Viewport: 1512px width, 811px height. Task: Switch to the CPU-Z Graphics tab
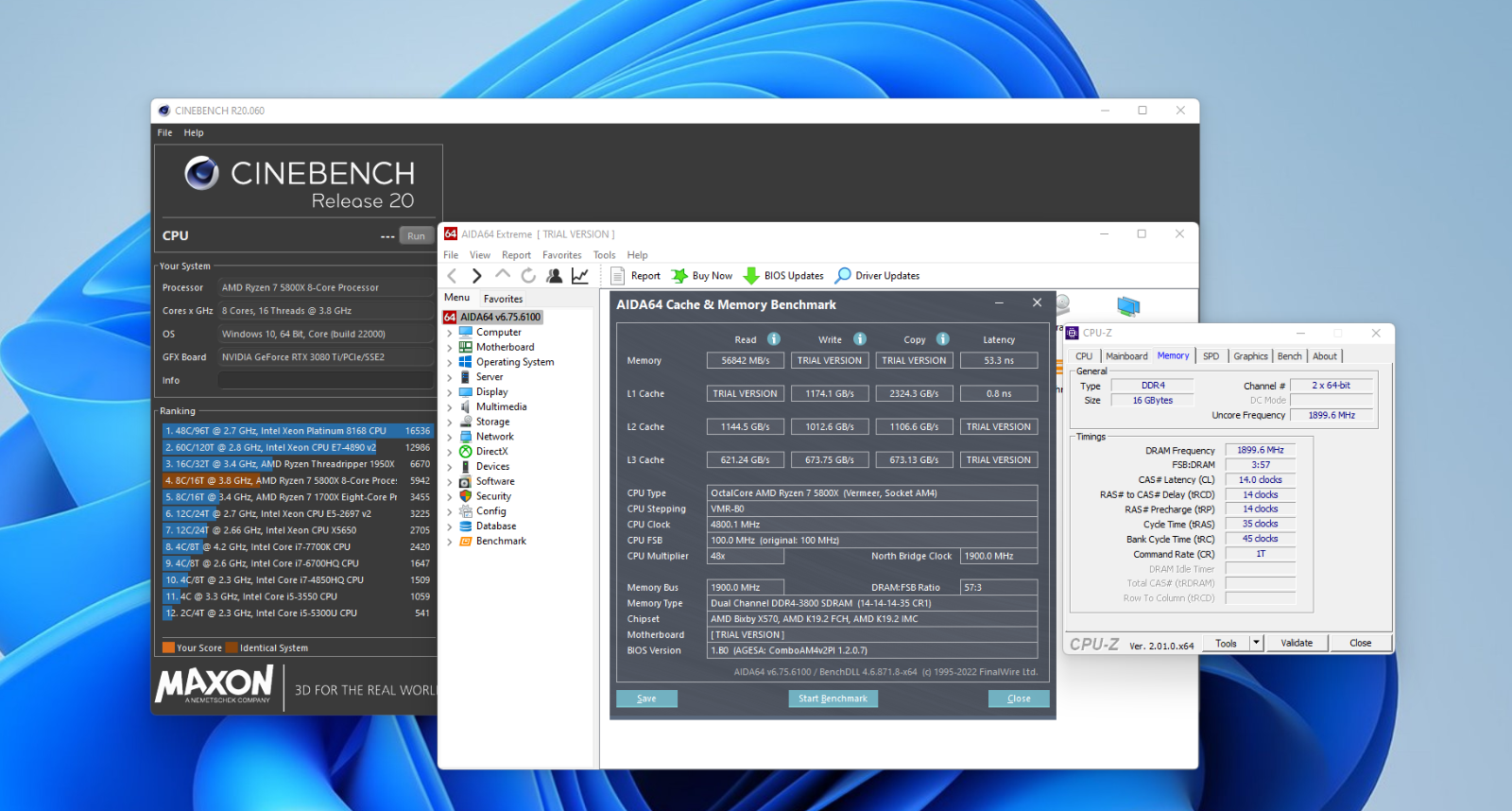pyautogui.click(x=1250, y=356)
